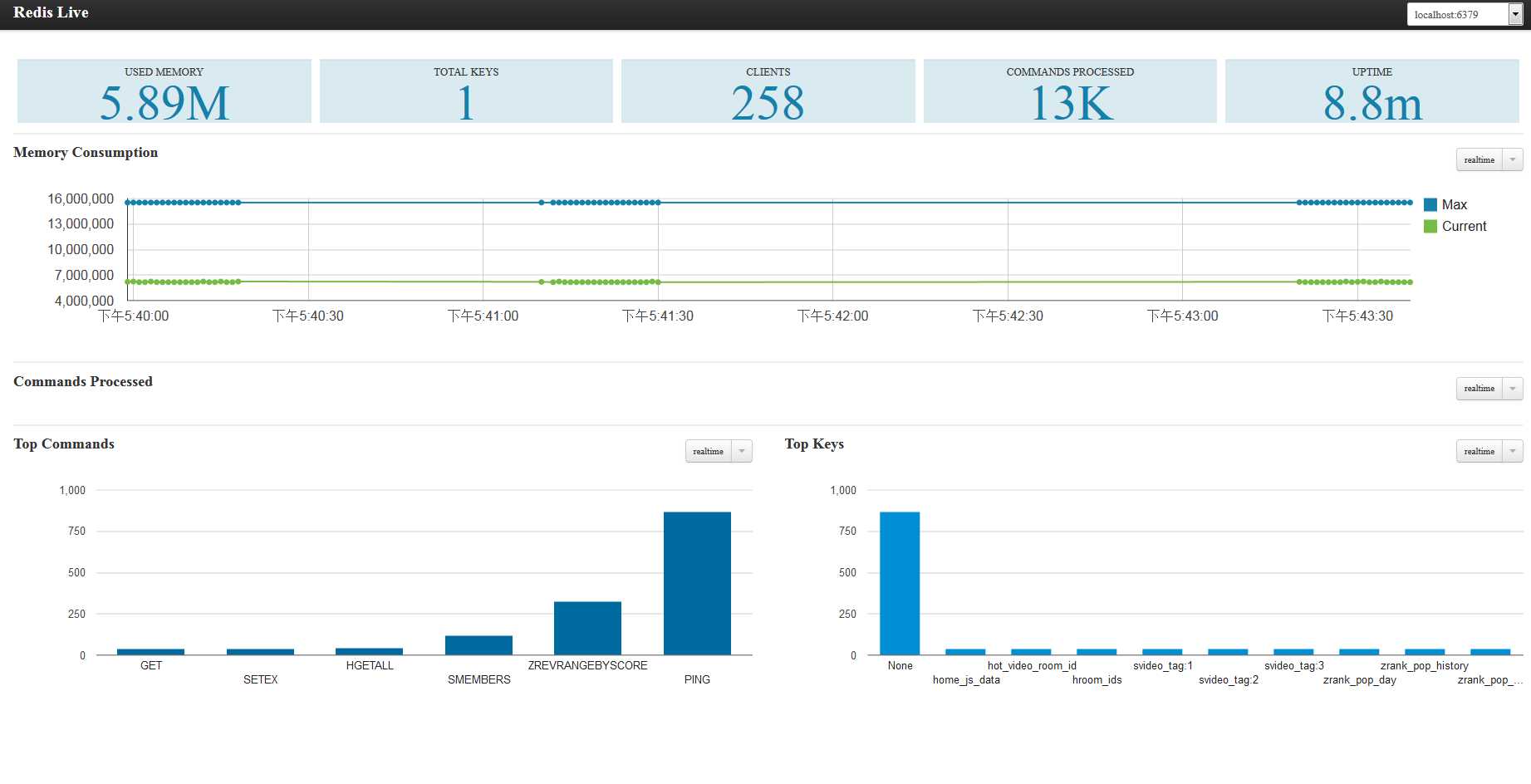
Task: Select the ZREVRANGEBYSCORE bar
Action: [587, 628]
